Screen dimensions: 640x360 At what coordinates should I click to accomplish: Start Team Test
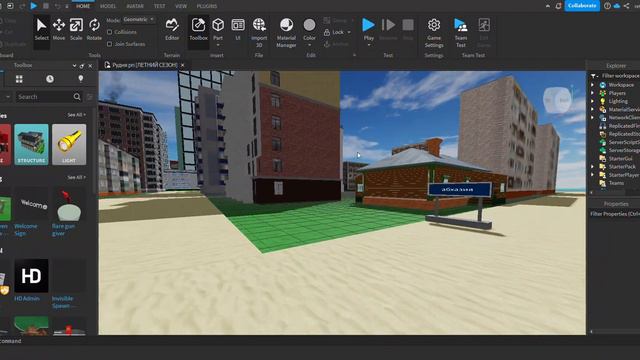[461, 33]
